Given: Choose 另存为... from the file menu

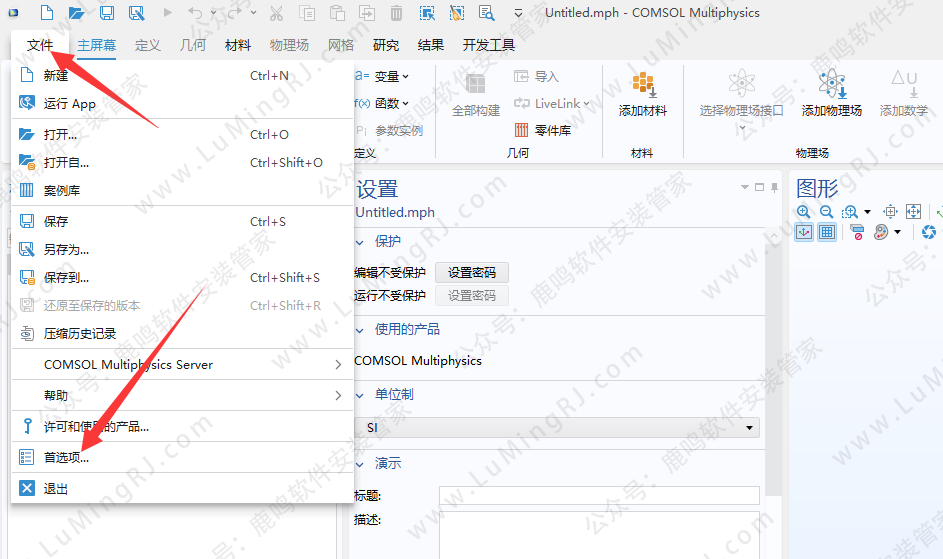Looking at the screenshot, I should pos(66,250).
